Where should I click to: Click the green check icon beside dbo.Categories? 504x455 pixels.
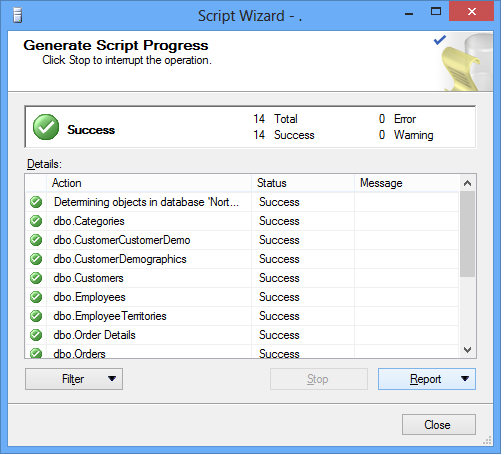(36, 221)
